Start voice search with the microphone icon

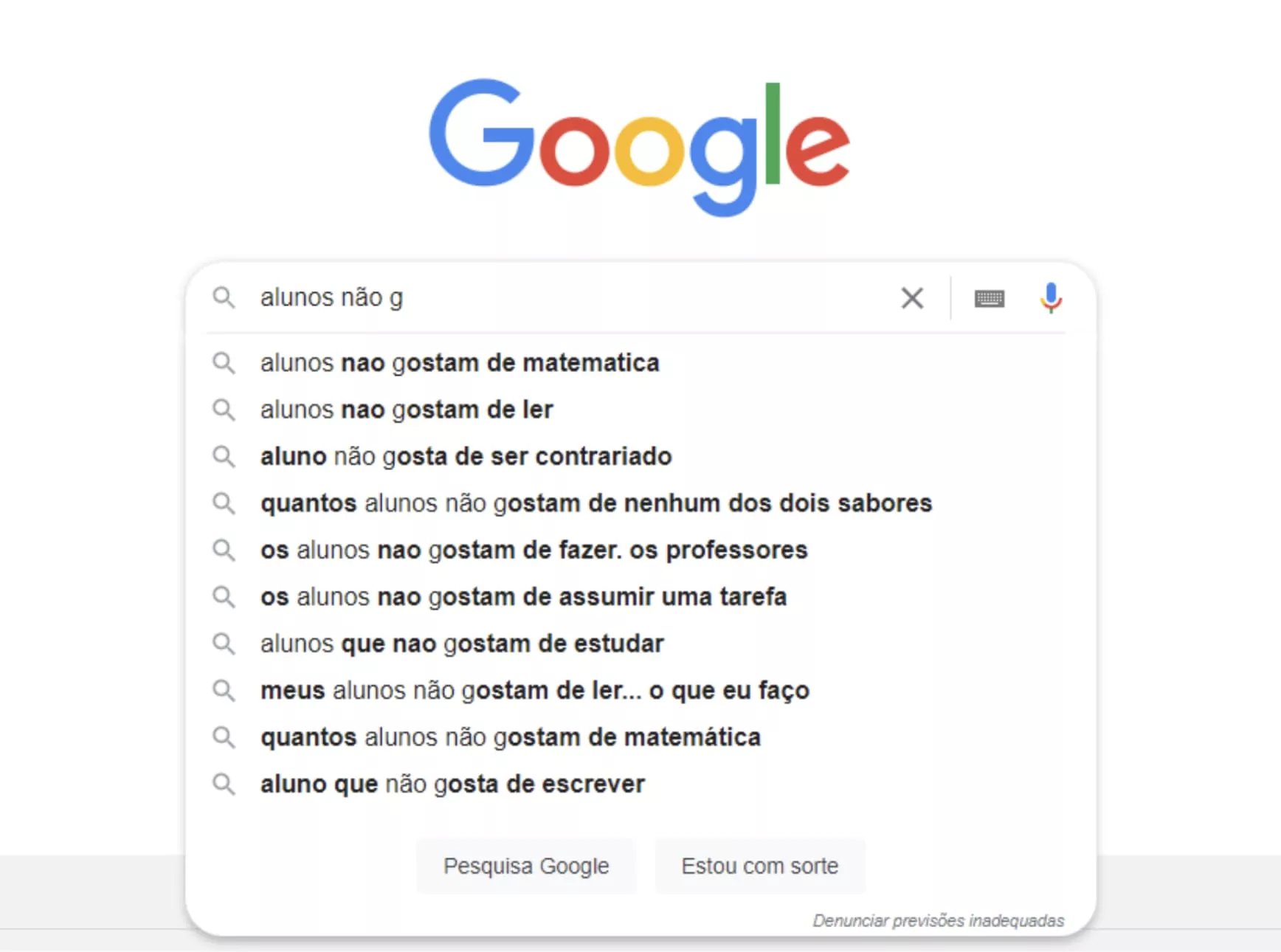[x=1051, y=298]
